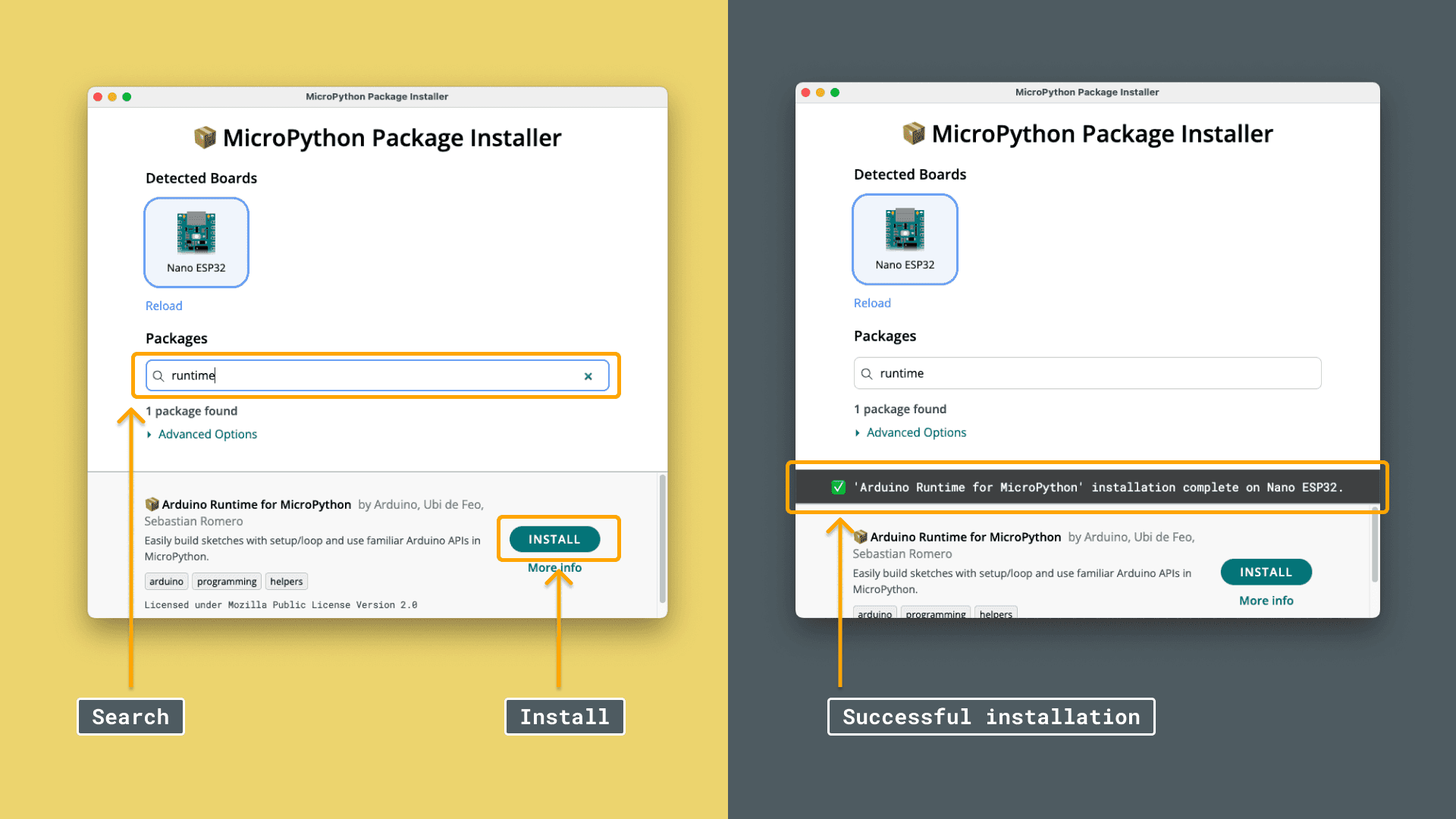Click the green checkmark in the installation notification
The image size is (1456, 819).
point(837,488)
